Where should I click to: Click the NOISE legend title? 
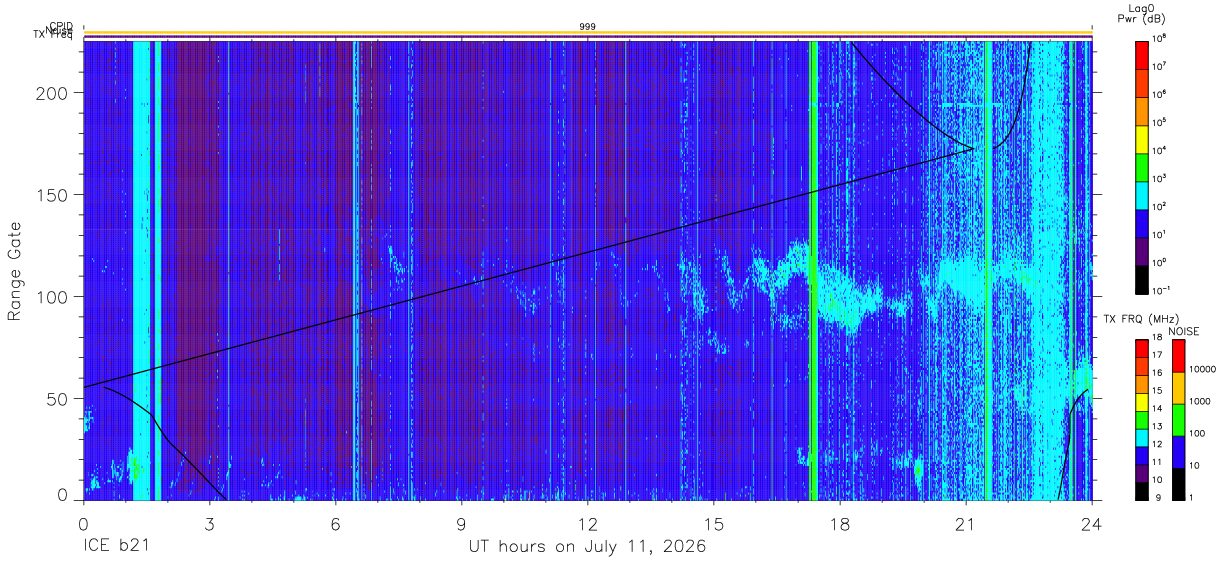(1185, 330)
